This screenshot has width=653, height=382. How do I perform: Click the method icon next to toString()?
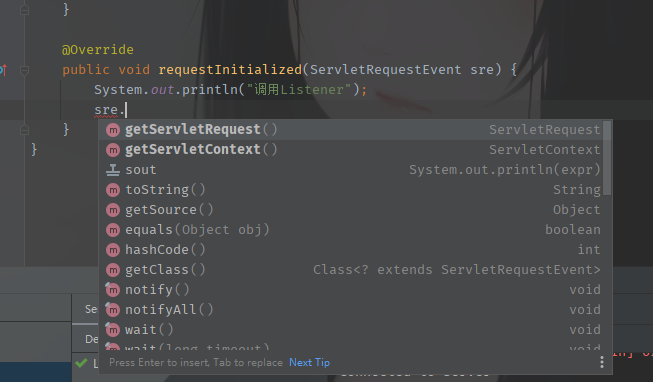pos(113,190)
